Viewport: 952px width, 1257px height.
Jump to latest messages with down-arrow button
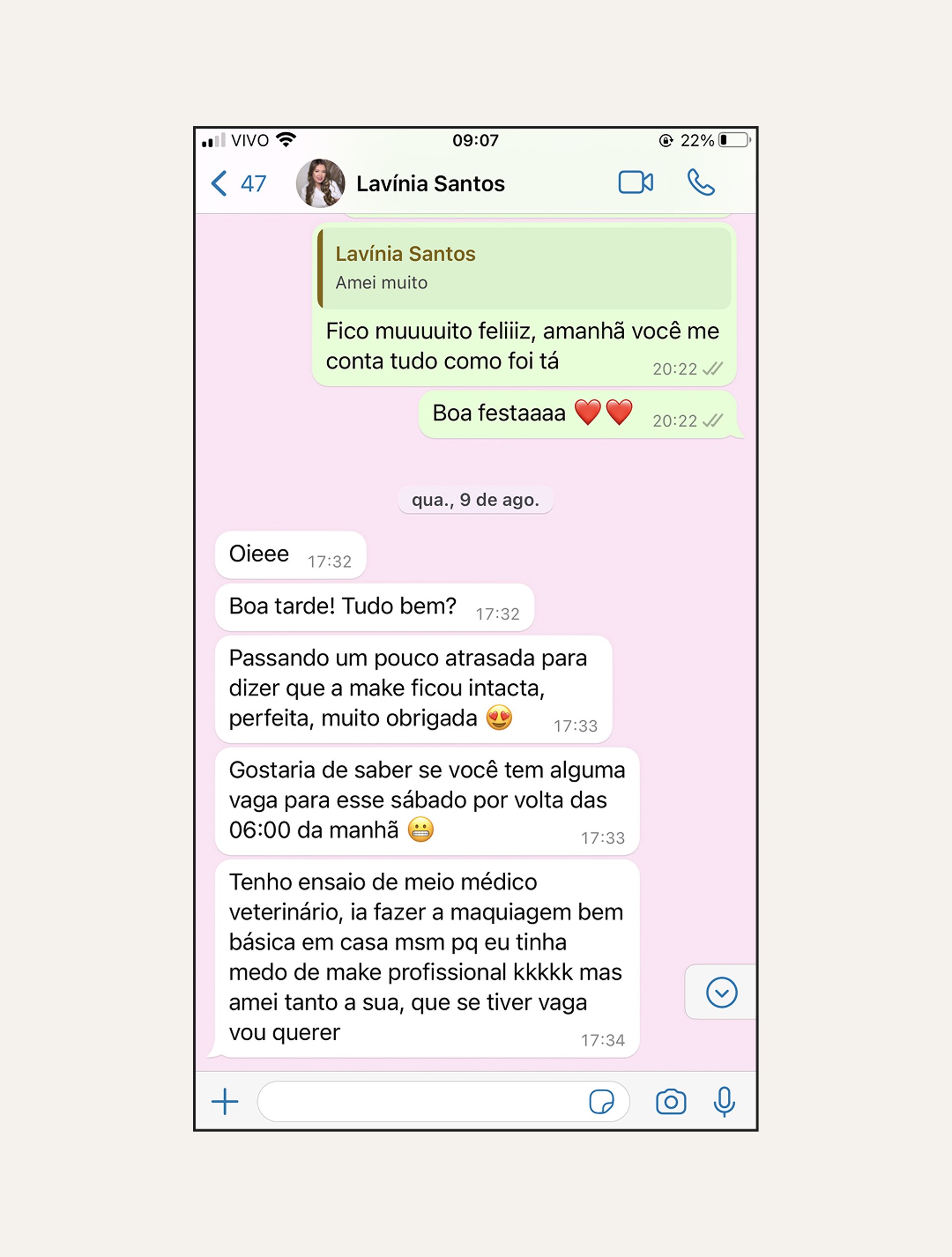click(x=721, y=993)
